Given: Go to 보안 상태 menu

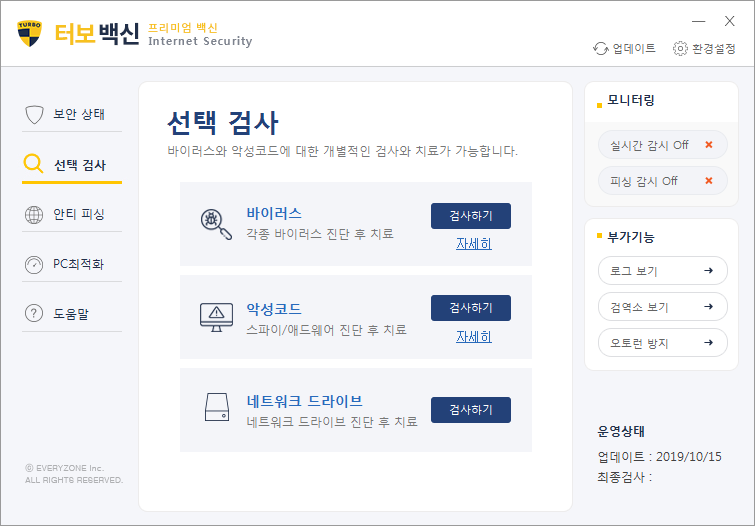Looking at the screenshot, I should point(72,114).
